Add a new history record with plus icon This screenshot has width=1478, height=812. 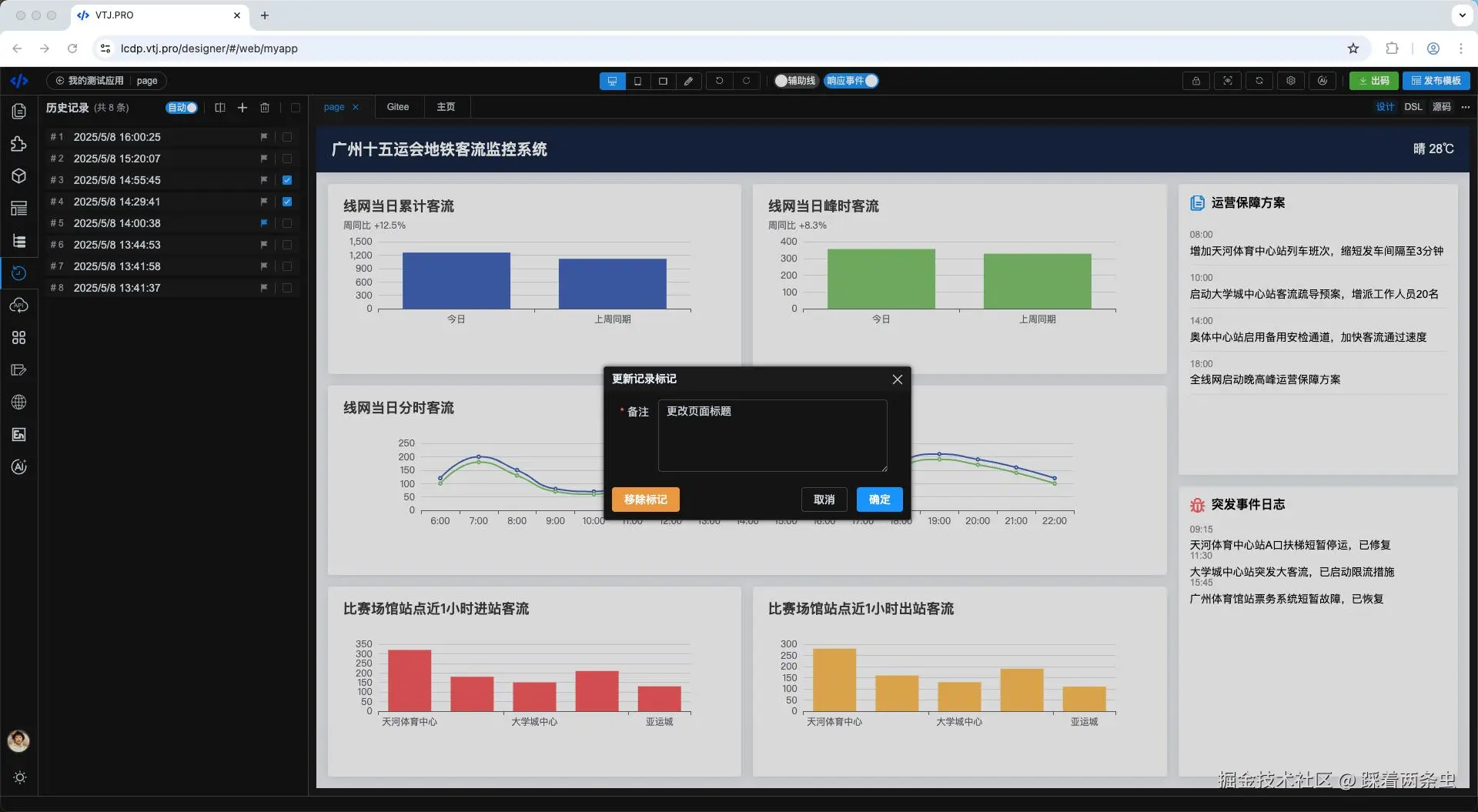click(x=242, y=108)
